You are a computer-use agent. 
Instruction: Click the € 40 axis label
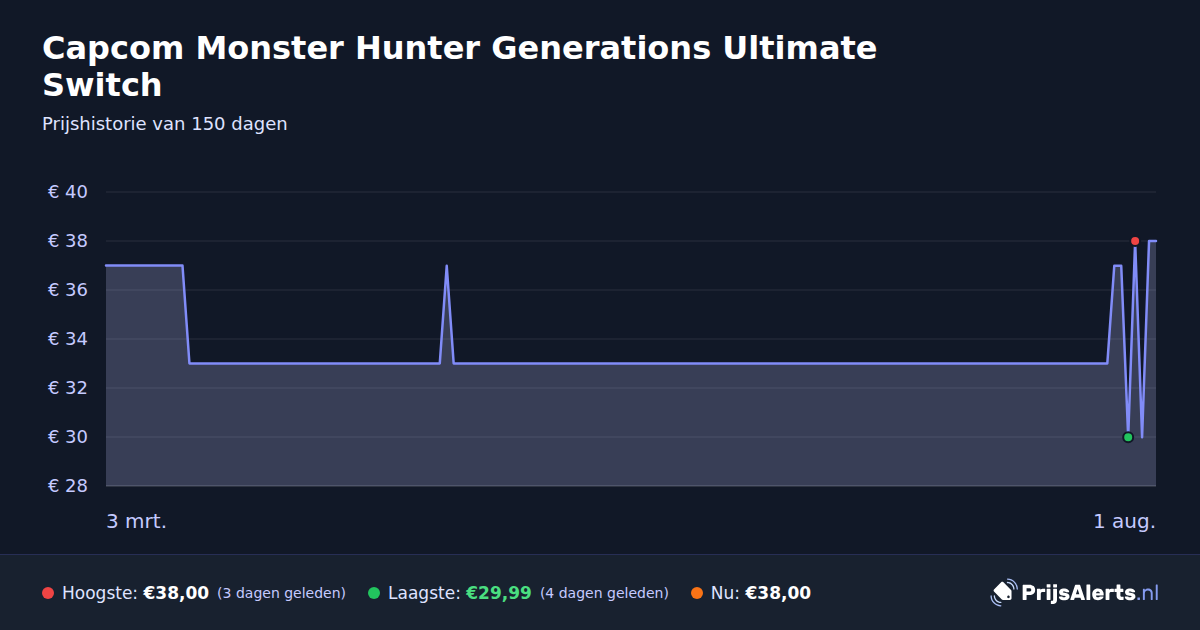tap(68, 192)
